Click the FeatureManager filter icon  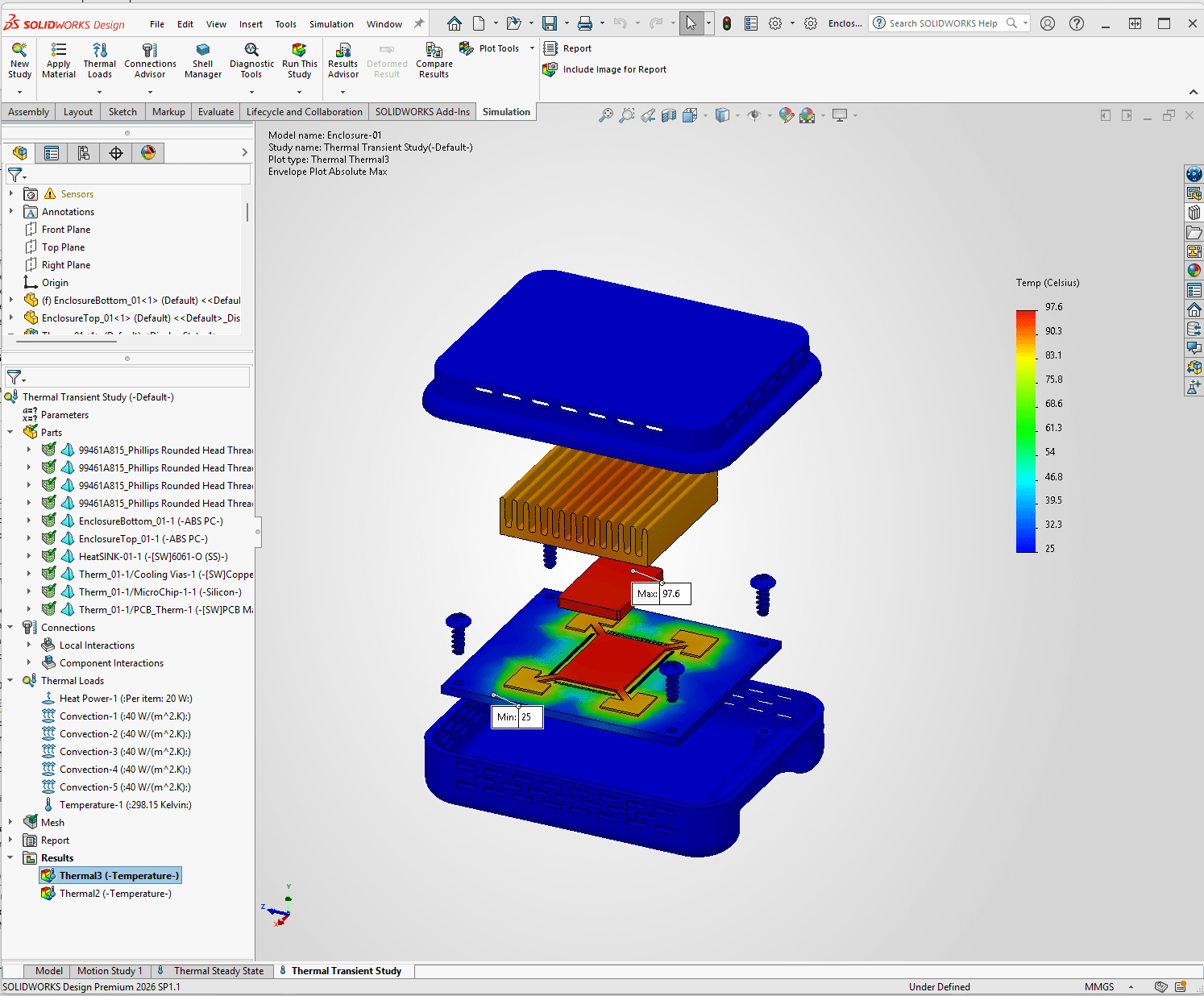[16, 174]
